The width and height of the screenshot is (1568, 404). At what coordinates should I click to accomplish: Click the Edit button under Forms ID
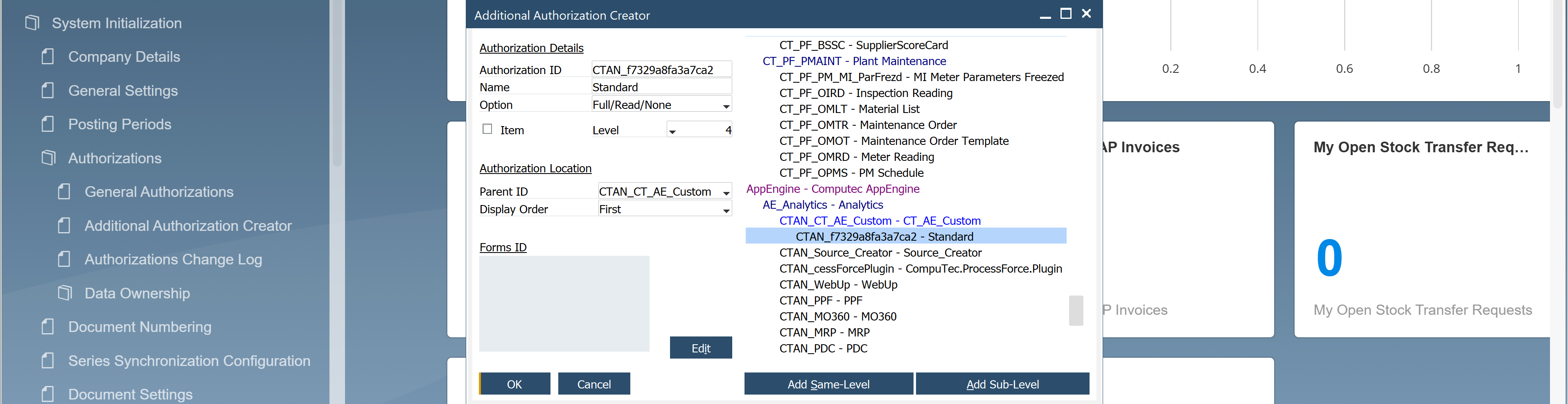click(x=701, y=348)
